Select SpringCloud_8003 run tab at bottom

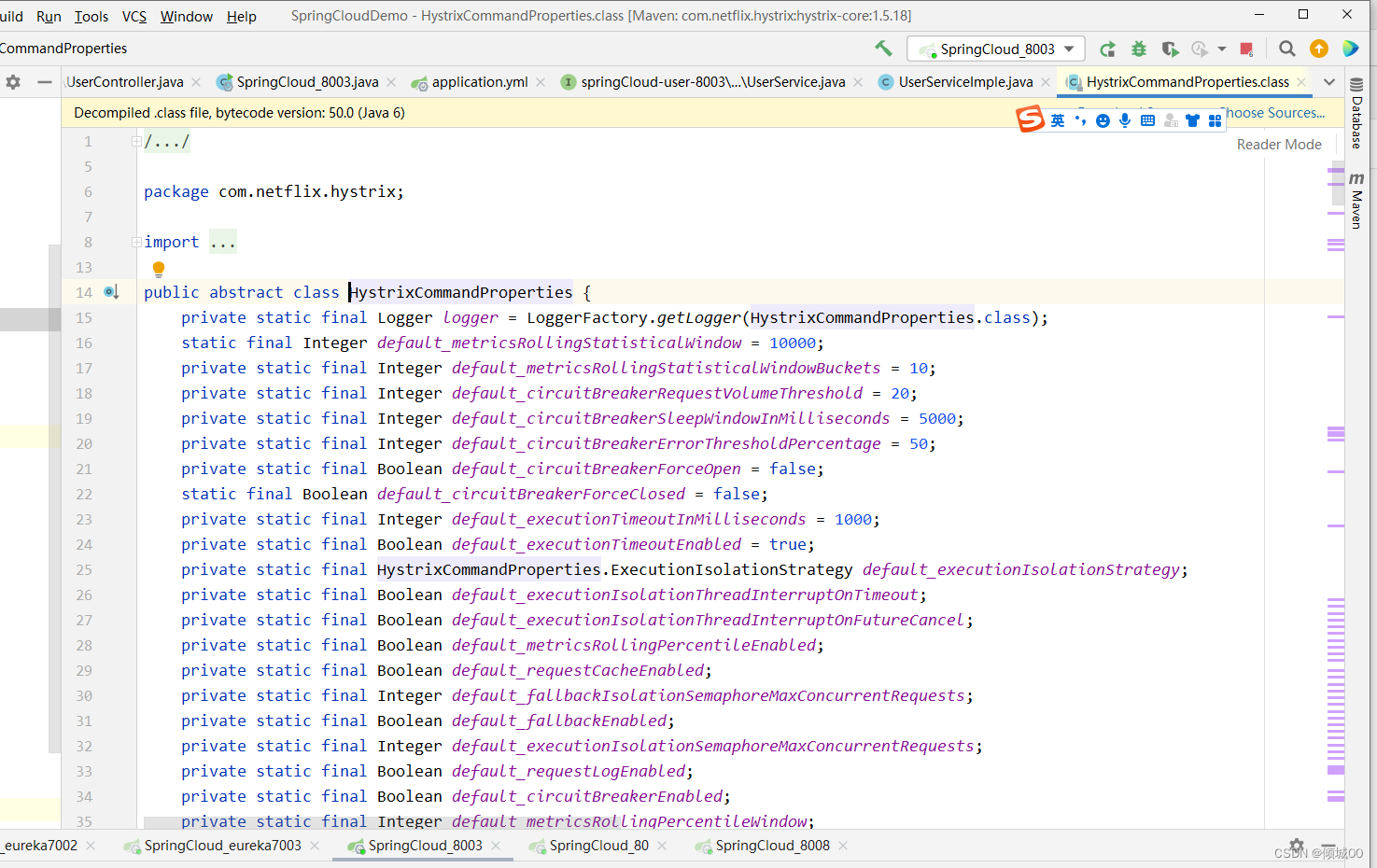(425, 846)
